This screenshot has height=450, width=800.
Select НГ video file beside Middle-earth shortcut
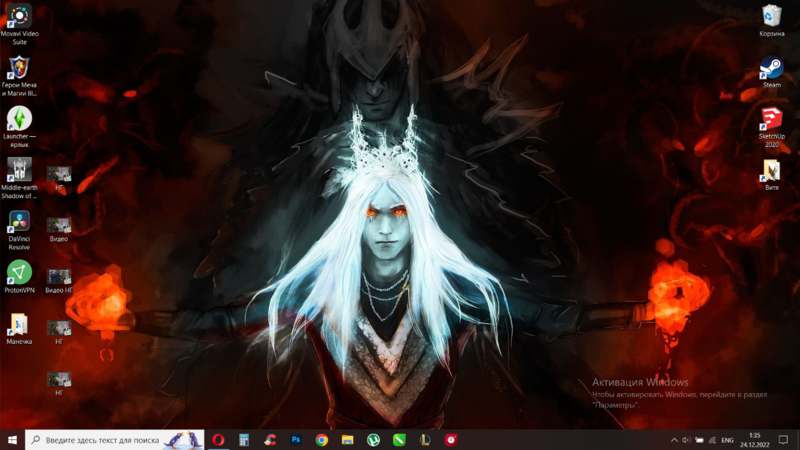pos(59,178)
